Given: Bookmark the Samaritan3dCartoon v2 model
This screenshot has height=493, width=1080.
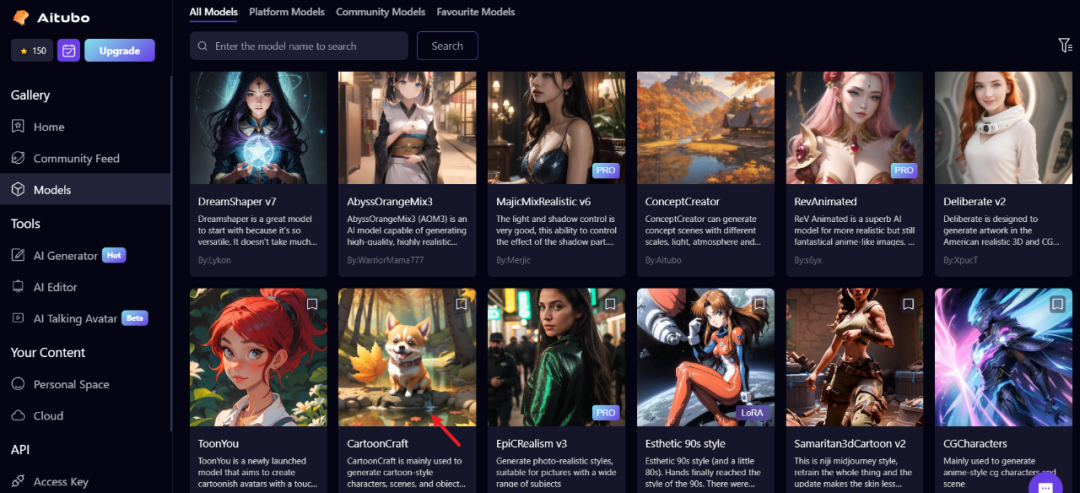Looking at the screenshot, I should coord(908,304).
